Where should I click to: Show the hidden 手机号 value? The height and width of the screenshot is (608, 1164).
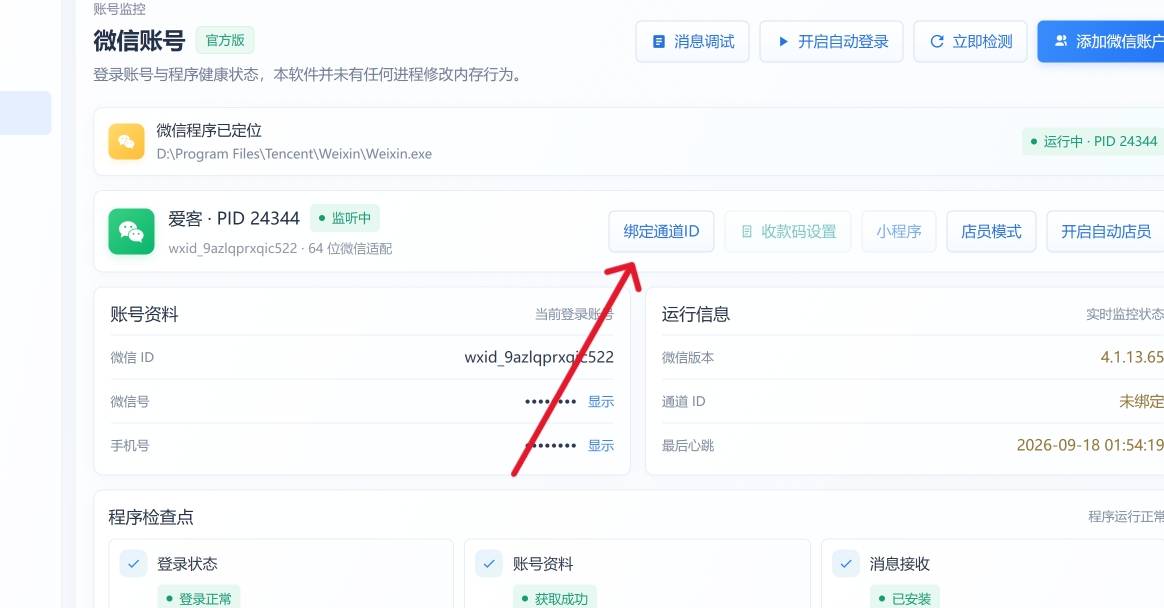click(x=601, y=445)
